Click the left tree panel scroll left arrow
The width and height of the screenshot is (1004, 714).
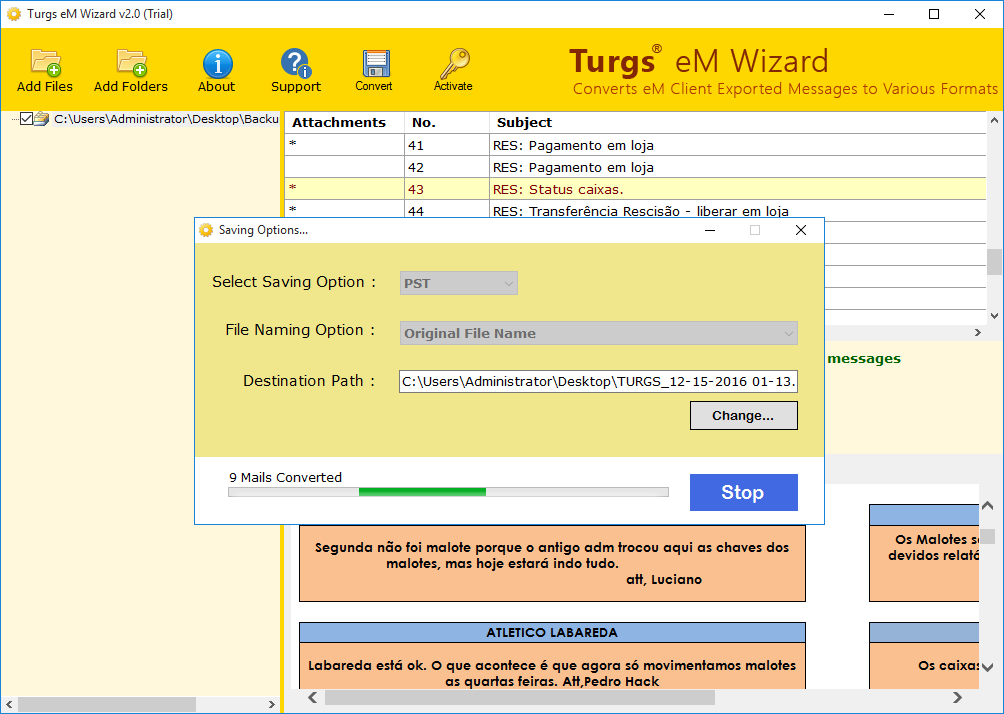(x=9, y=704)
